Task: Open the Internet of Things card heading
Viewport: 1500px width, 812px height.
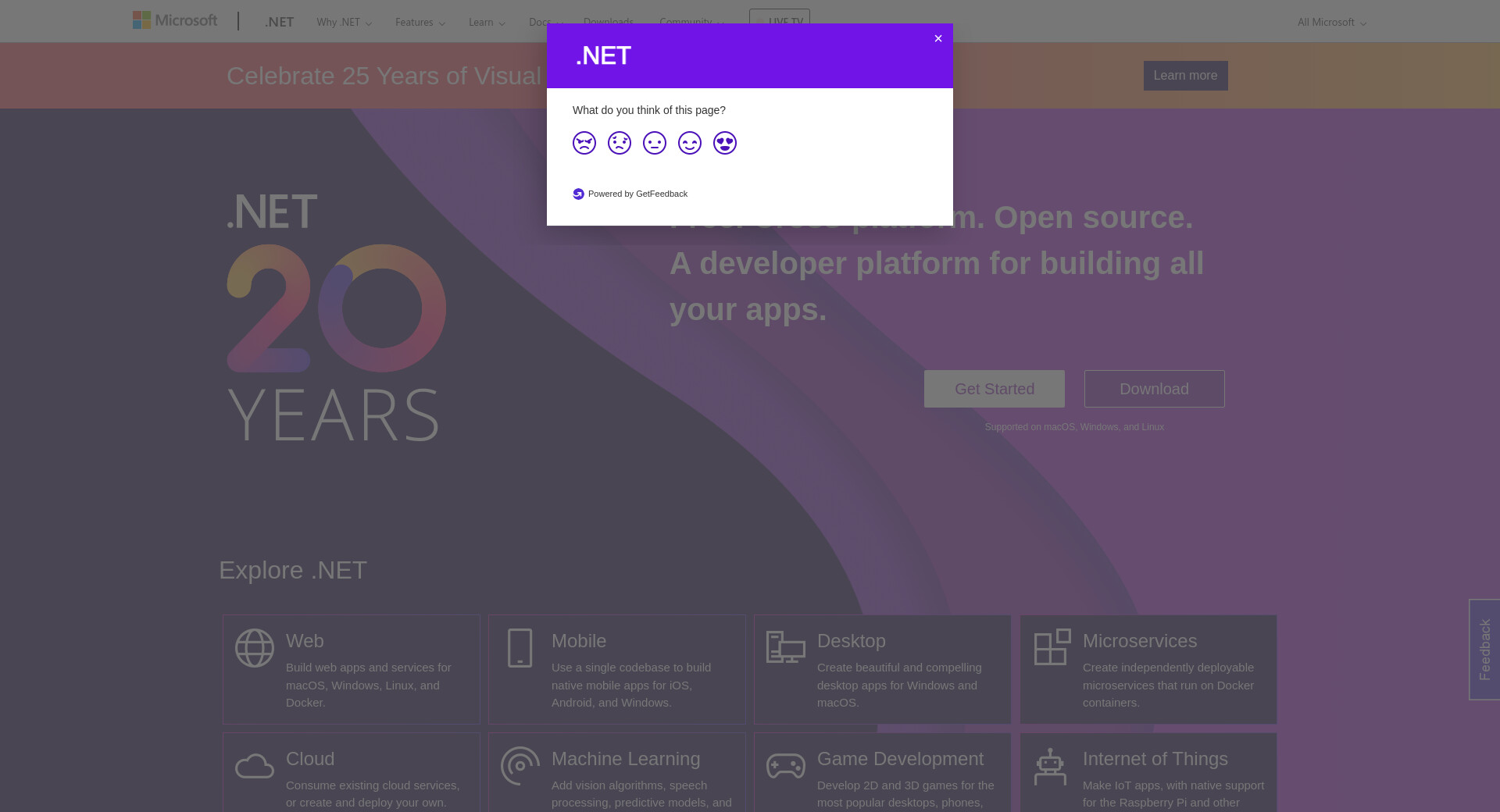Action: tap(1155, 759)
